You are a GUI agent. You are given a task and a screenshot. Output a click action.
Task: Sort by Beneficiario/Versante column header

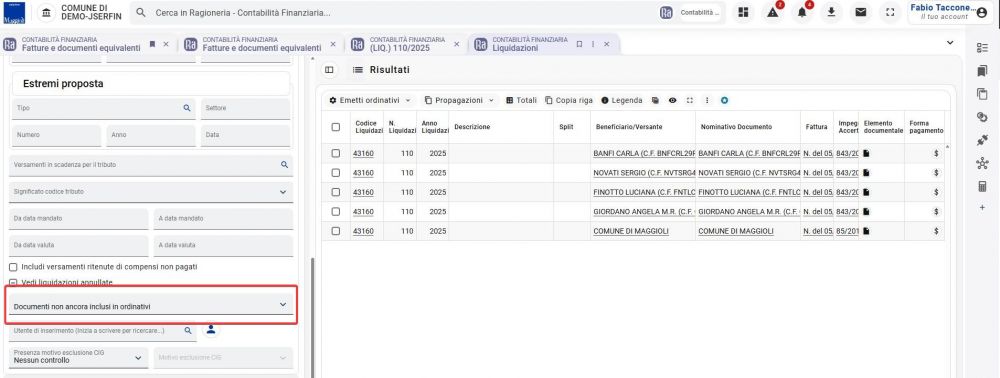(x=629, y=127)
